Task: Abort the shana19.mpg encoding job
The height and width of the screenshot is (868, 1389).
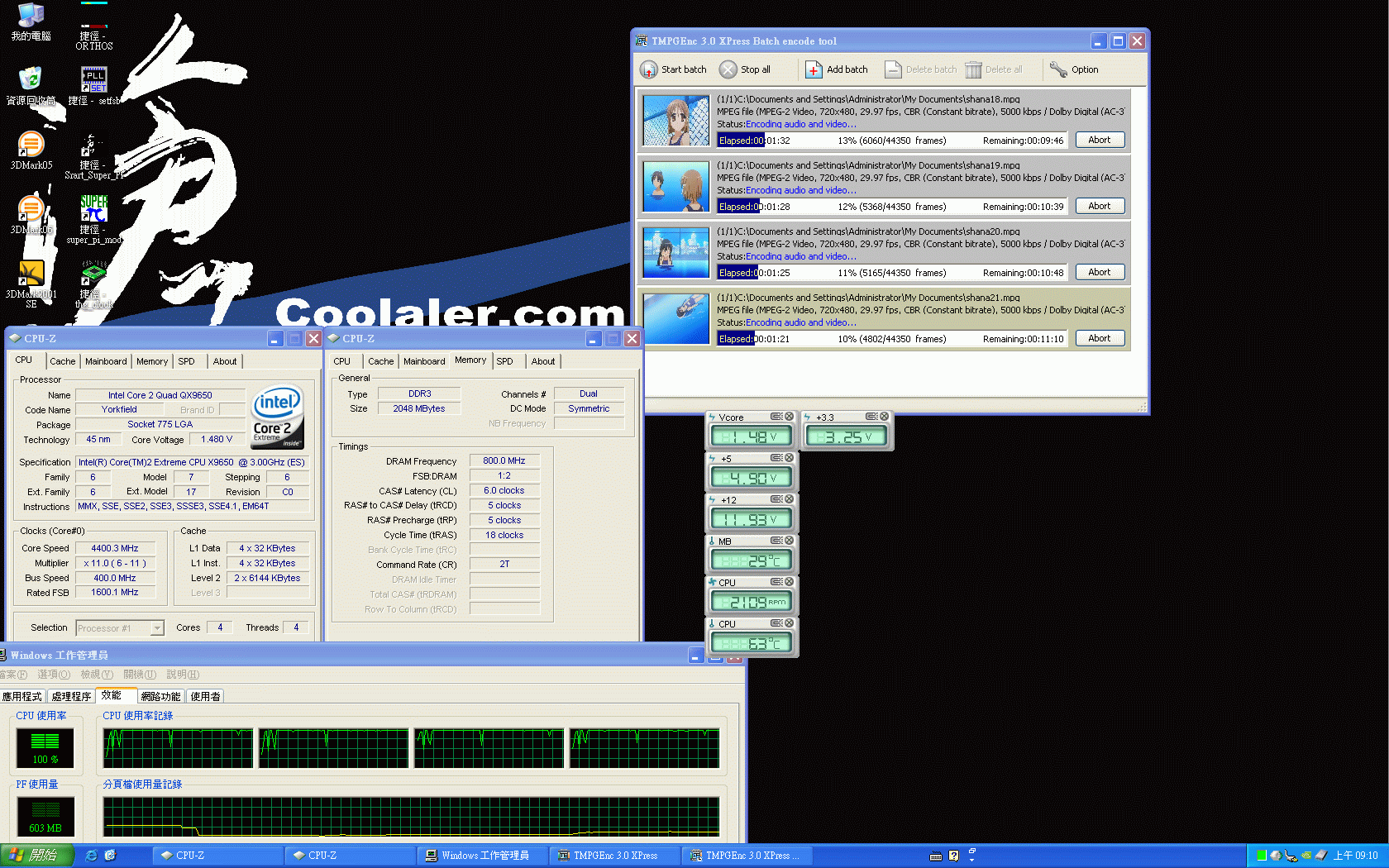Action: (1100, 206)
